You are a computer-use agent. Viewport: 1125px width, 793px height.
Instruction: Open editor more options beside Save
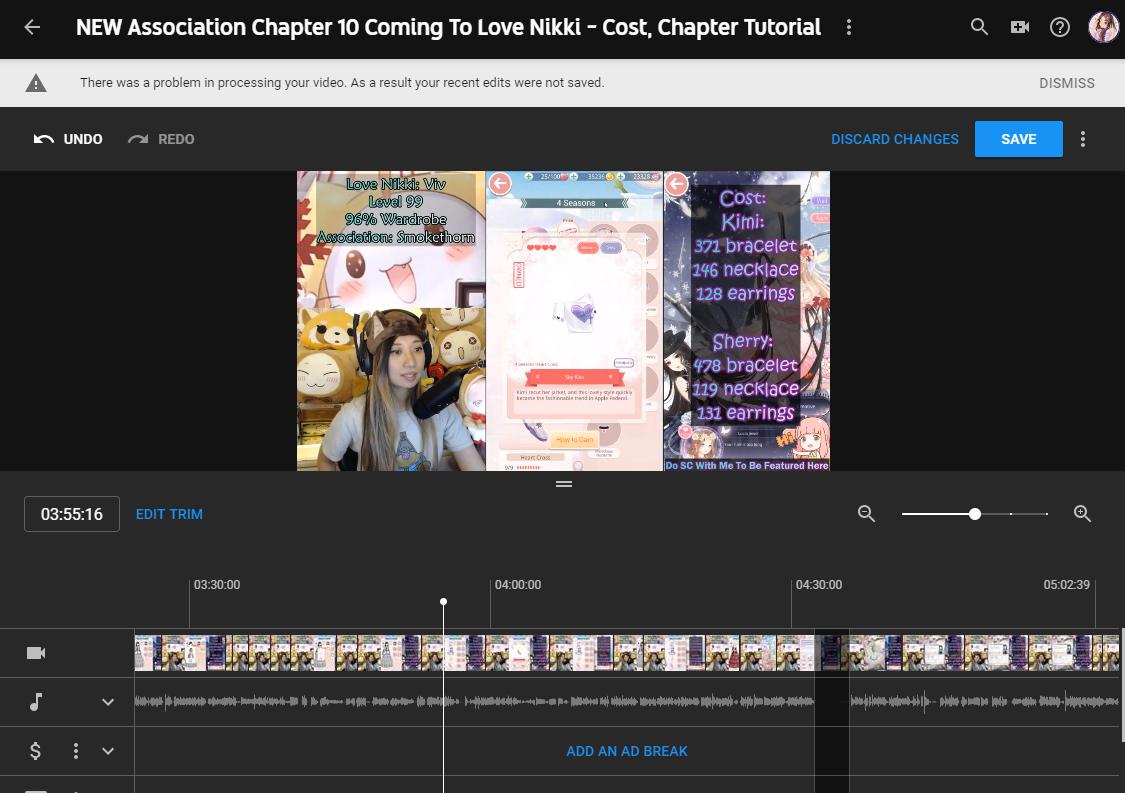(x=1083, y=139)
